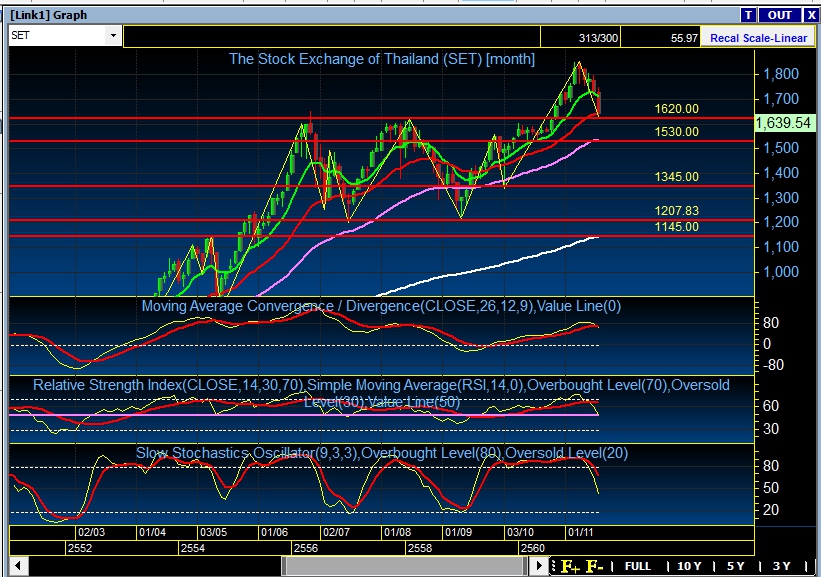The height and width of the screenshot is (577, 821).
Task: Click the scroll right arrow
Action: coord(538,566)
